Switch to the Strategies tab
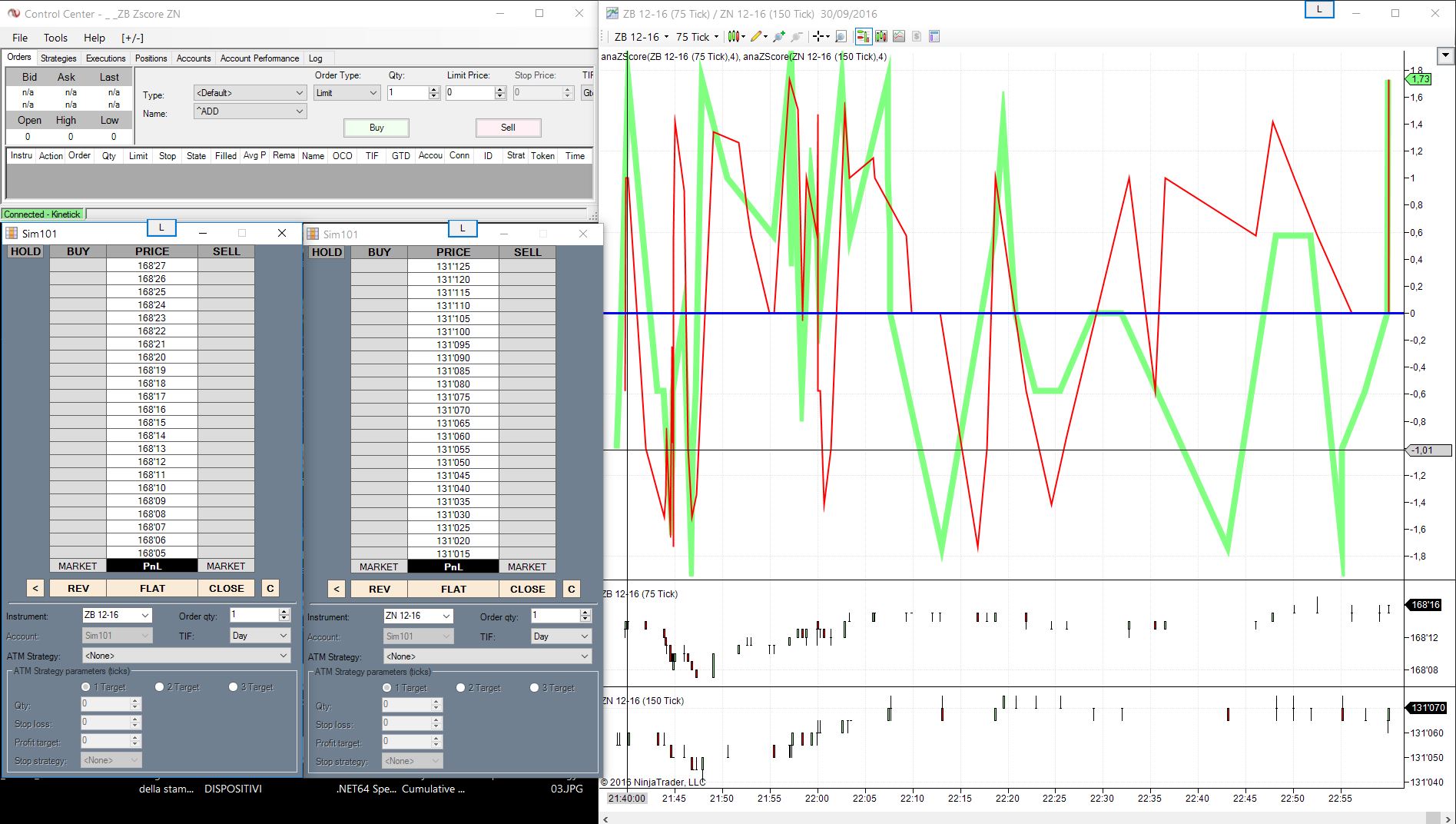 coord(58,58)
